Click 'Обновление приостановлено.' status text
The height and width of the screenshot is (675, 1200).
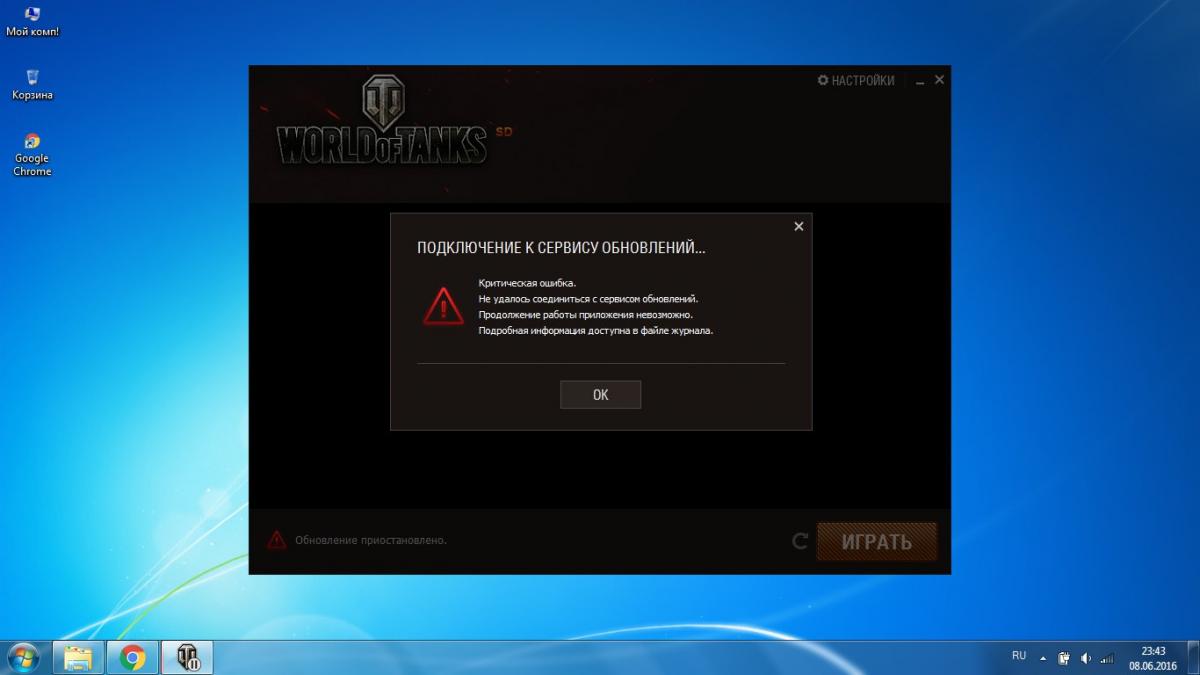pyautogui.click(x=371, y=540)
